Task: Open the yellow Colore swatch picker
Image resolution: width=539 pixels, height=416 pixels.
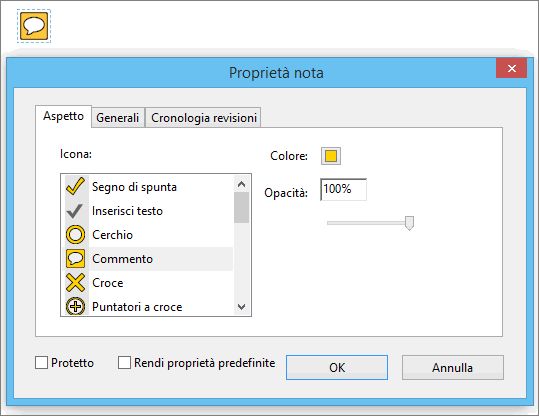Action: [331, 156]
